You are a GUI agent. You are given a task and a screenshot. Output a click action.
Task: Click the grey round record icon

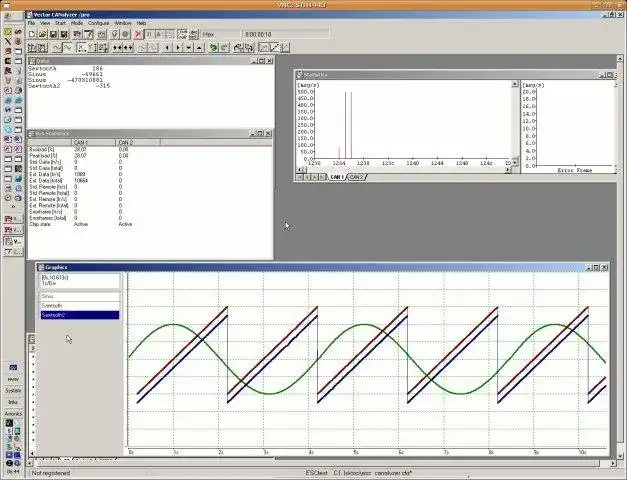125,34
